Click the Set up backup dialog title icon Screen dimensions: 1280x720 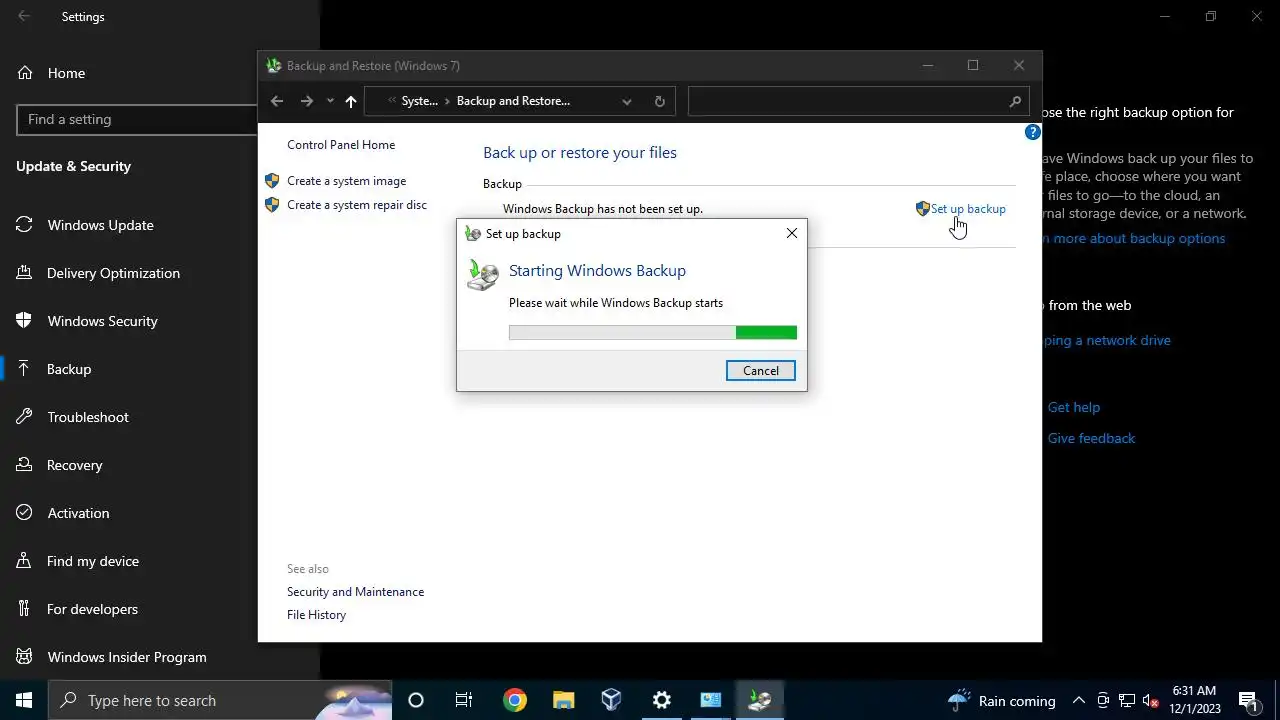[473, 234]
